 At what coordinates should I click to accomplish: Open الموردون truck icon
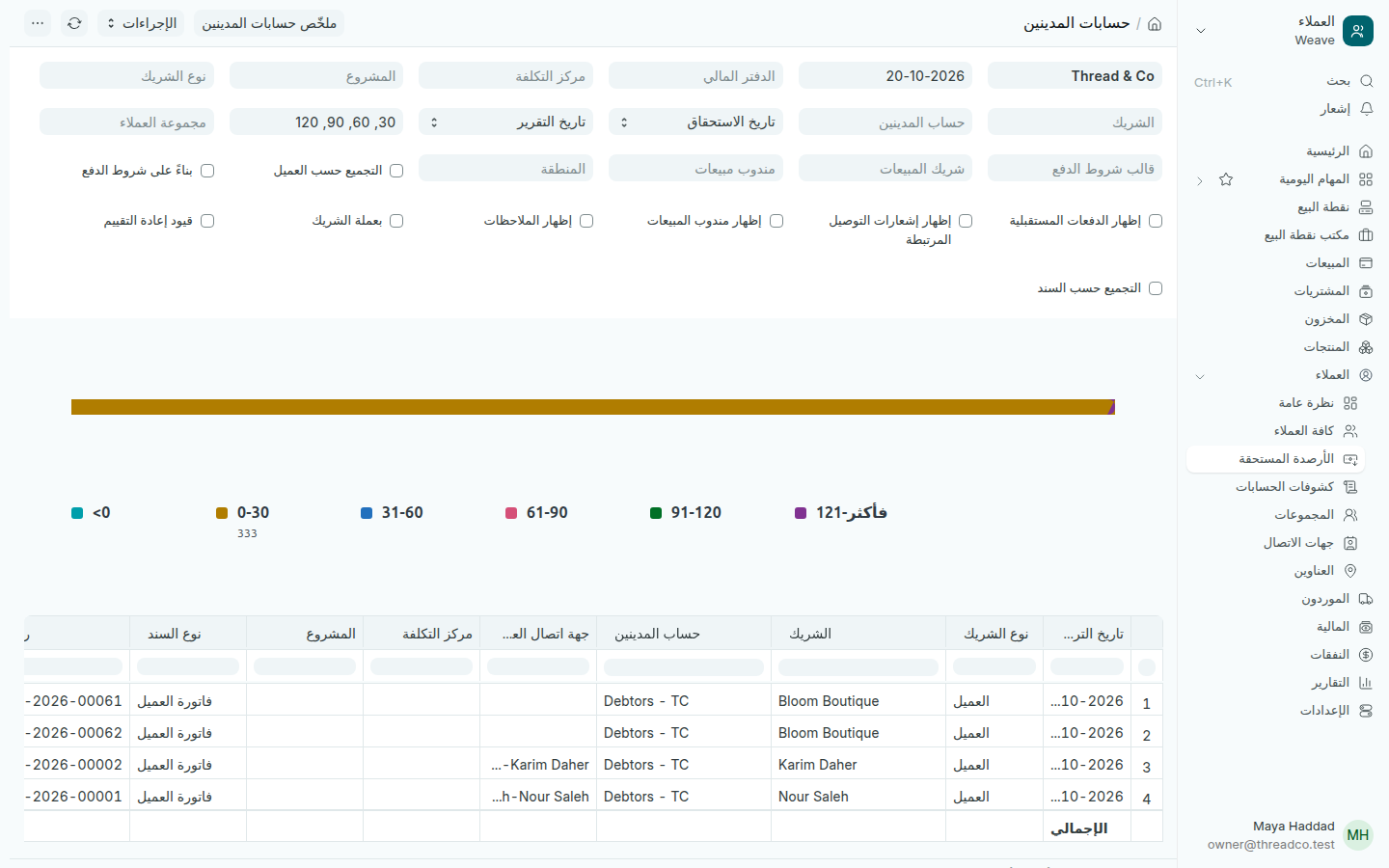tap(1366, 599)
